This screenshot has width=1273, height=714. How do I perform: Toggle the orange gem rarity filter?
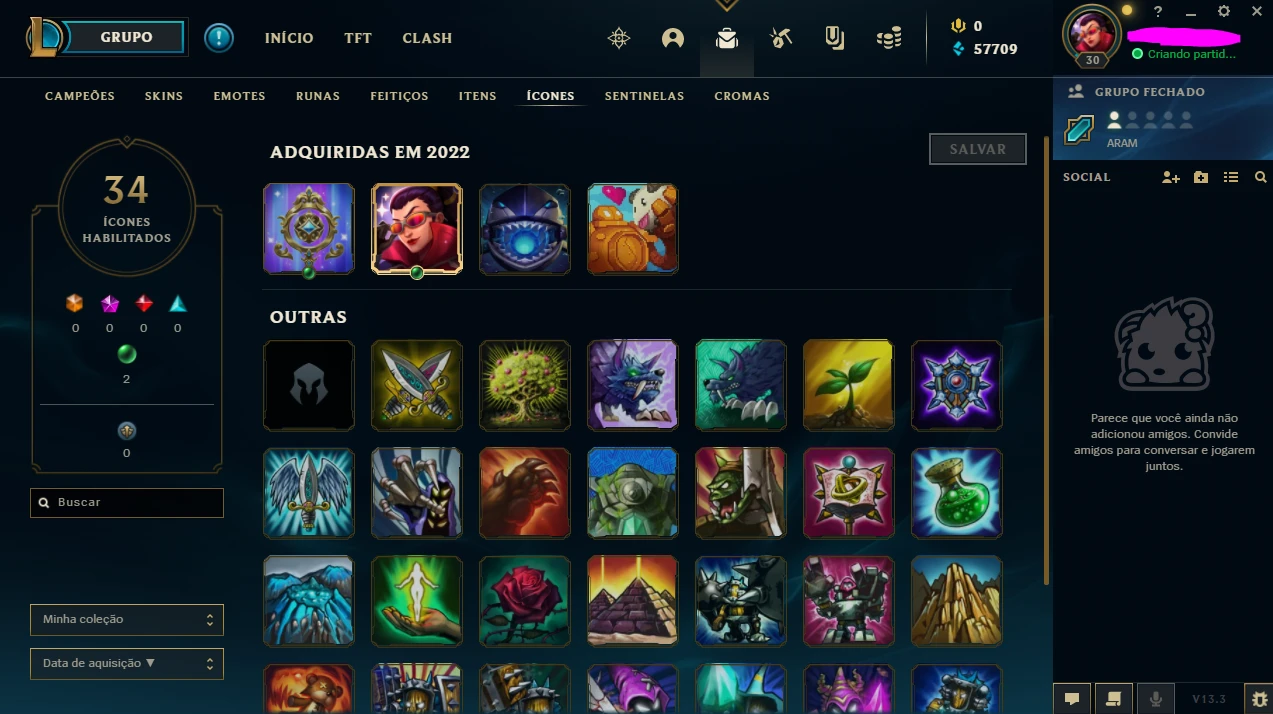pyautogui.click(x=75, y=304)
